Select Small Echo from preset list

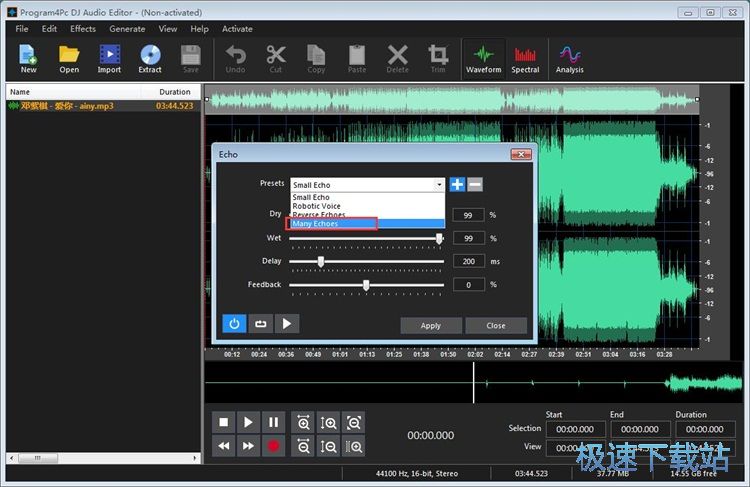tap(367, 197)
